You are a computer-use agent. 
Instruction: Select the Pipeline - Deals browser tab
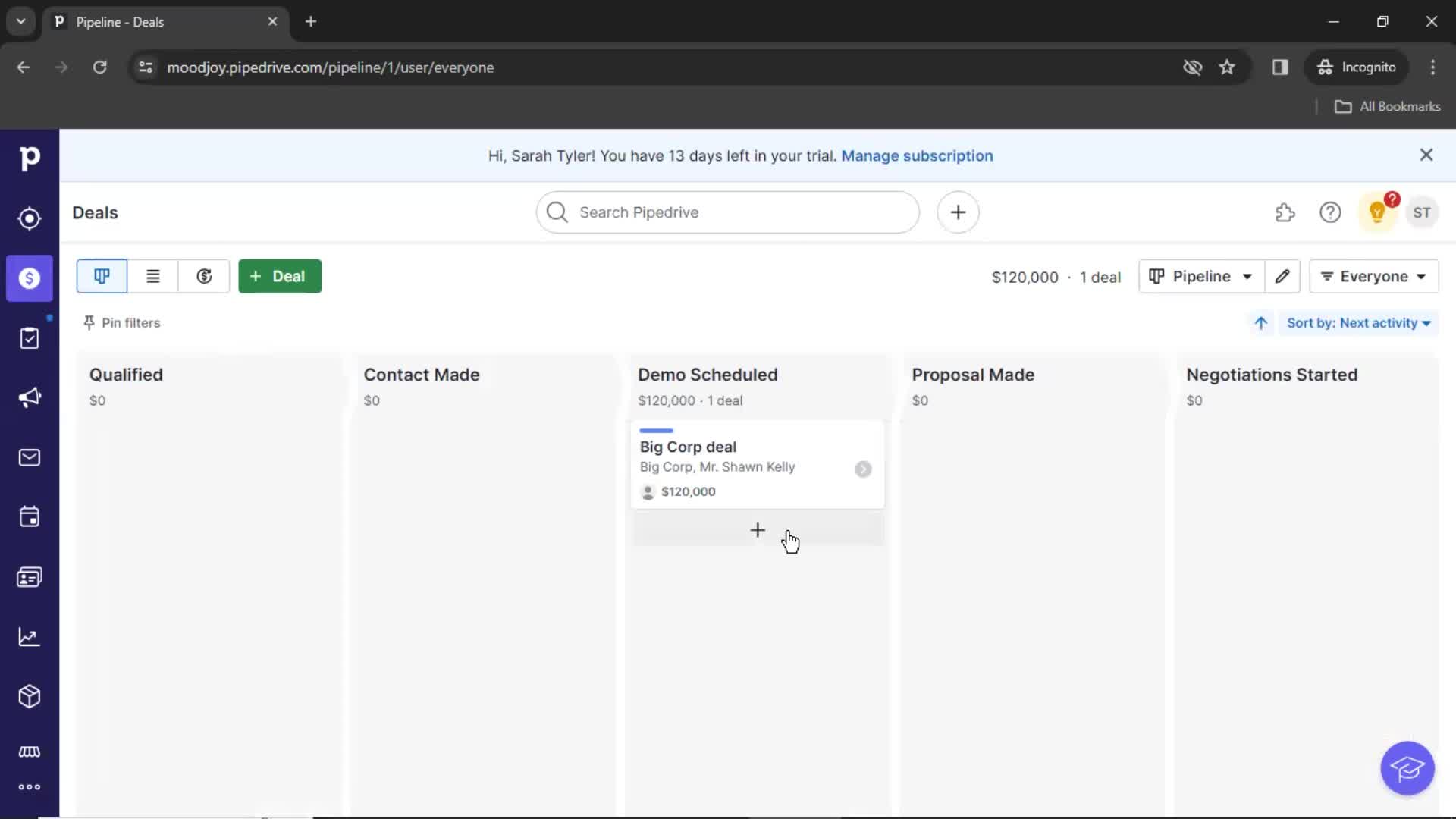tap(165, 22)
